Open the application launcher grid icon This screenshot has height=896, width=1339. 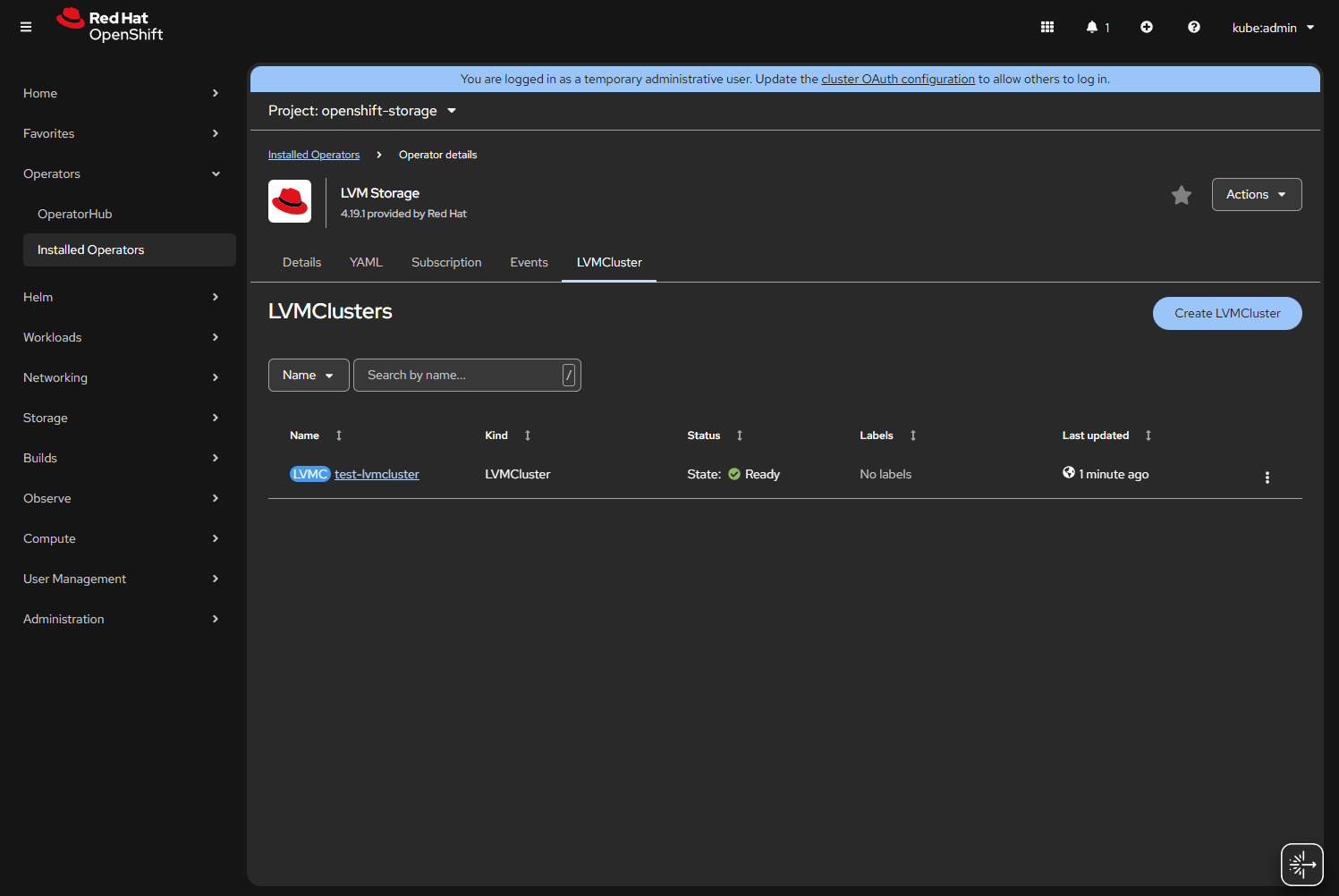pos(1047,27)
